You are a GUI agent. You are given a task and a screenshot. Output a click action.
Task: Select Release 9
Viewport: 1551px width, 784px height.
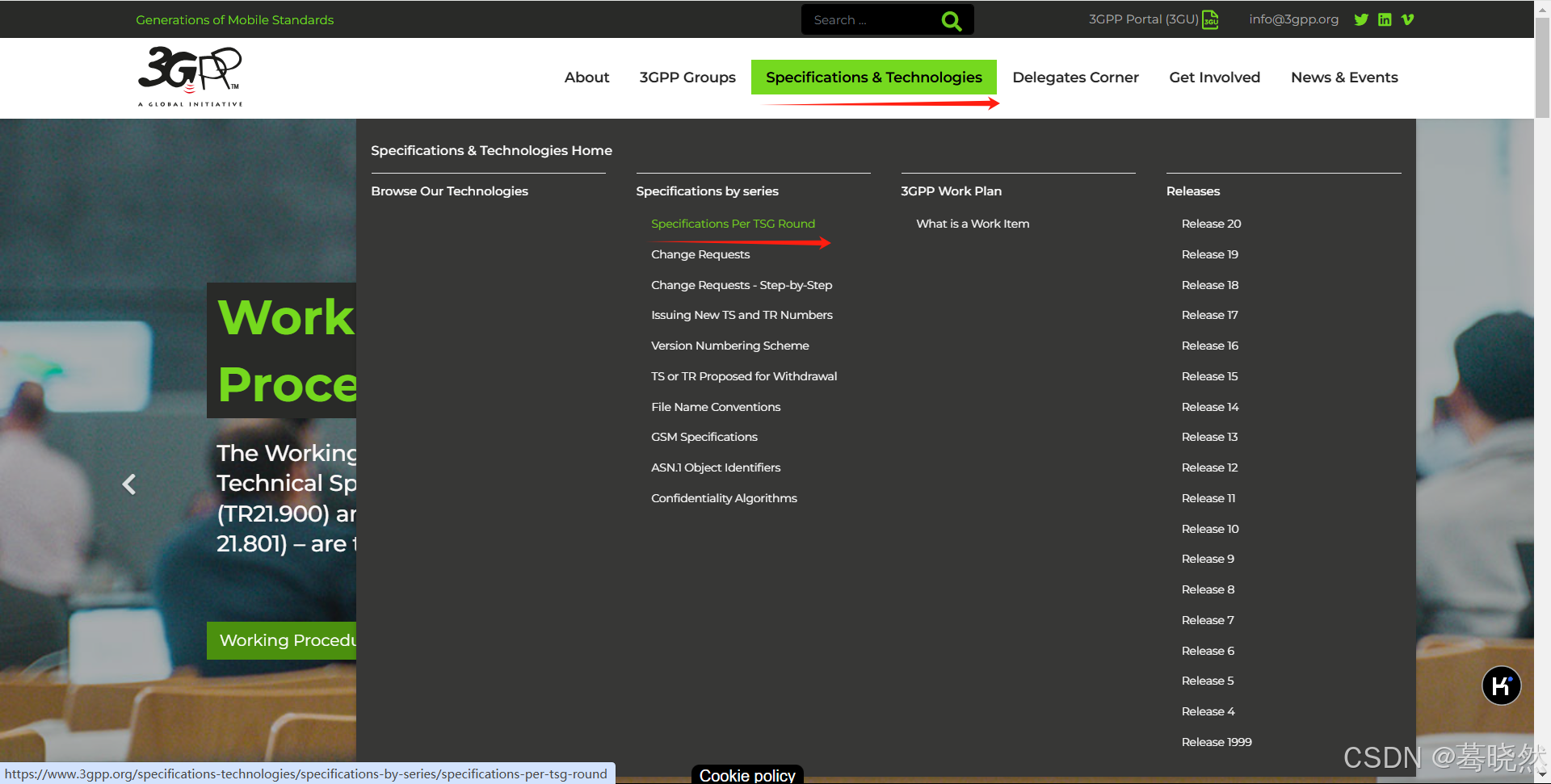1208,559
